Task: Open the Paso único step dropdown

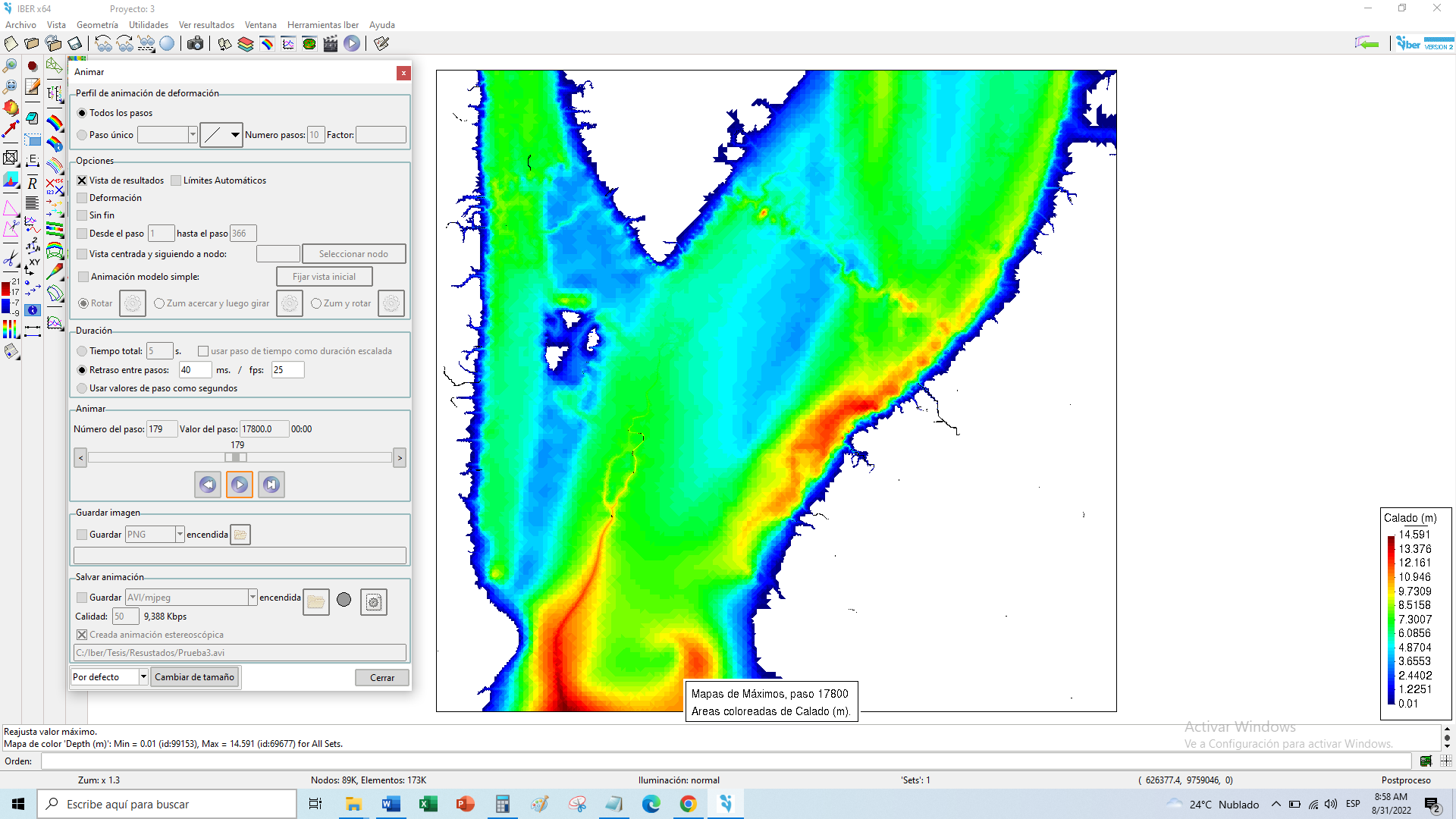Action: (193, 135)
